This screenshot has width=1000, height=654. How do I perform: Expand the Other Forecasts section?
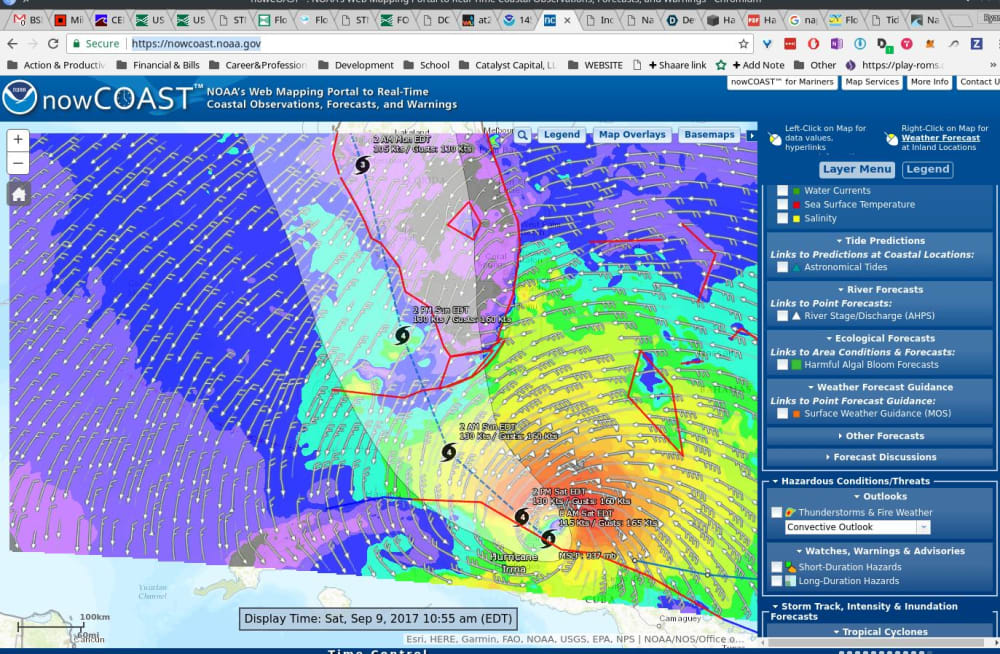[880, 436]
